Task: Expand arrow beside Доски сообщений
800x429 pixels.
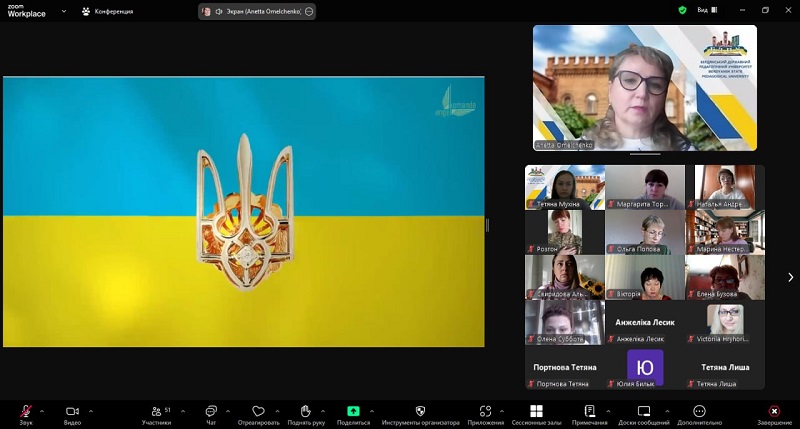Action: coord(667,411)
